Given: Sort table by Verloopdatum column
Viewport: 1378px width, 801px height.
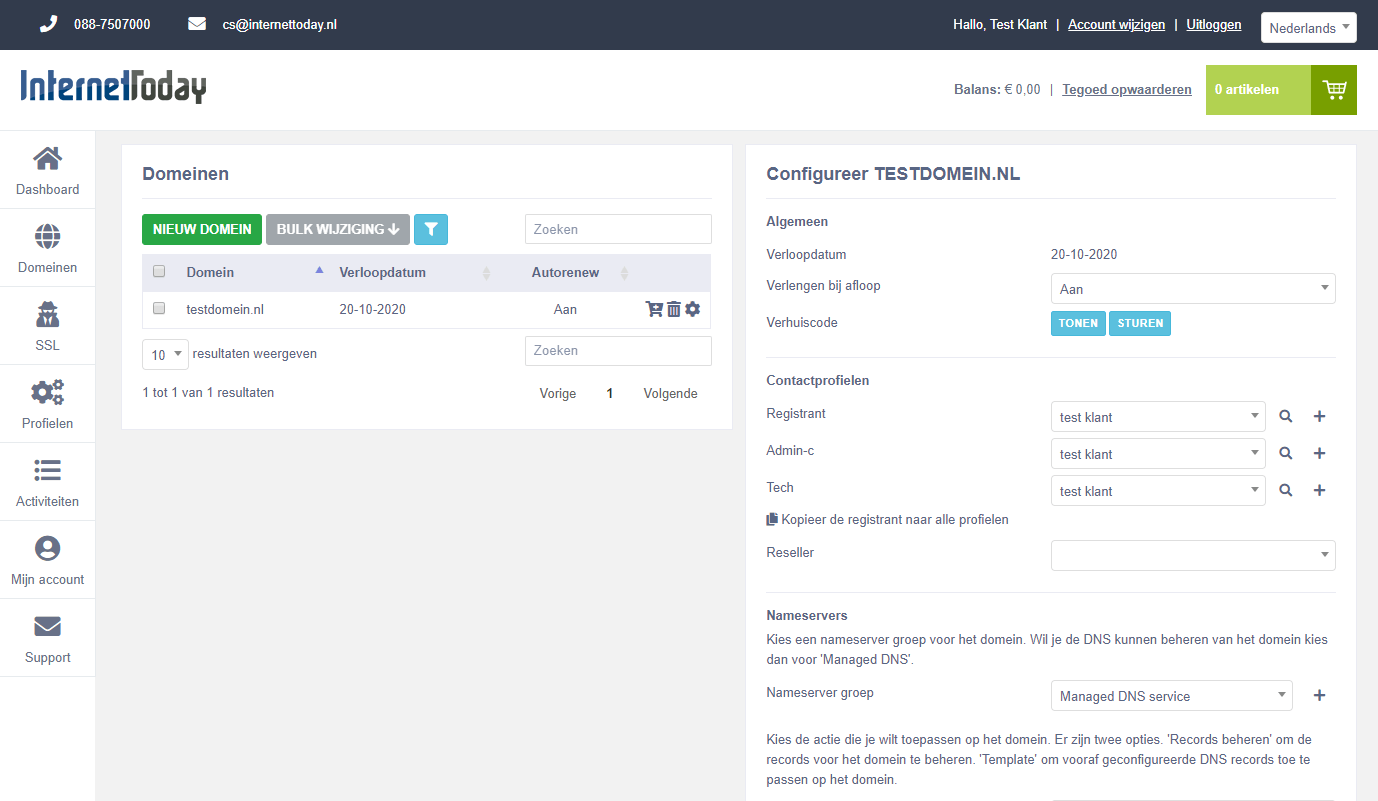Looking at the screenshot, I should coord(414,272).
